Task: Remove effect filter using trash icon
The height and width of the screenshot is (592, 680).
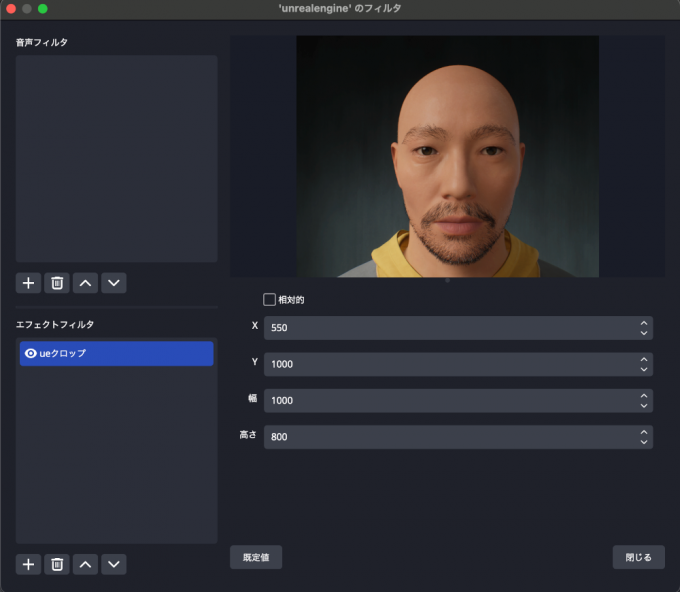Action: click(x=57, y=564)
